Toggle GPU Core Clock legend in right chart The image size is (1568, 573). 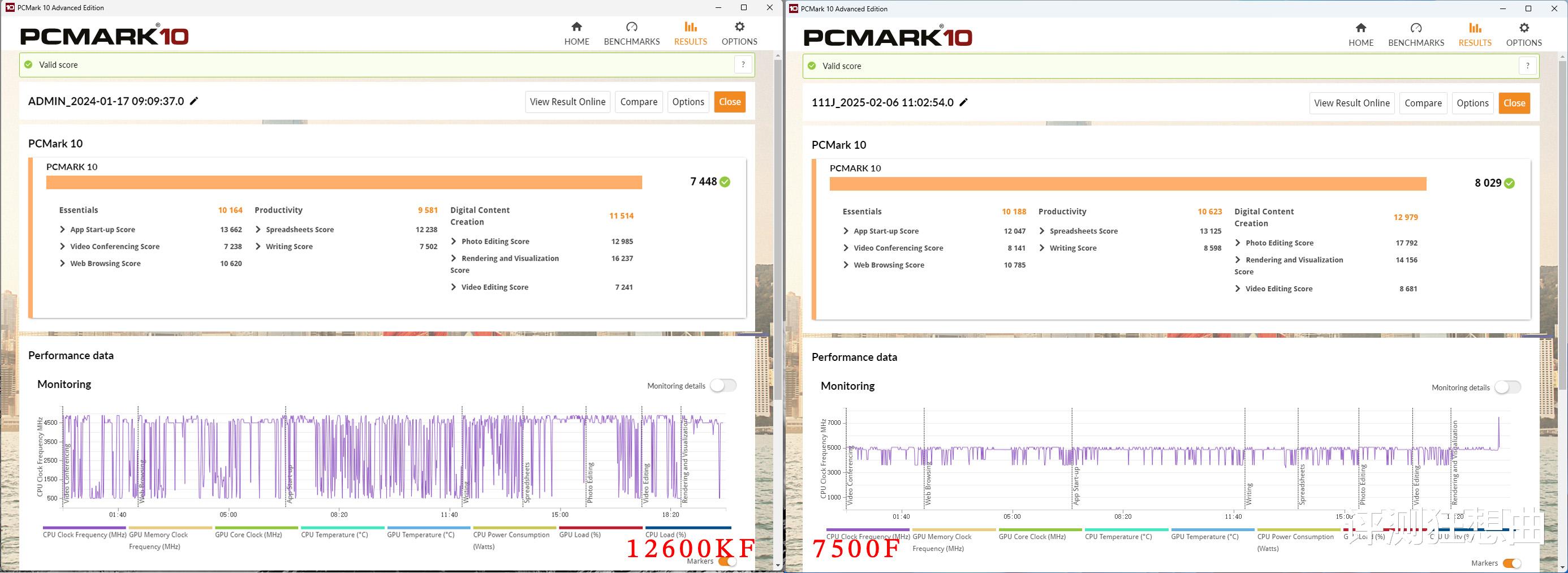coord(1040,535)
